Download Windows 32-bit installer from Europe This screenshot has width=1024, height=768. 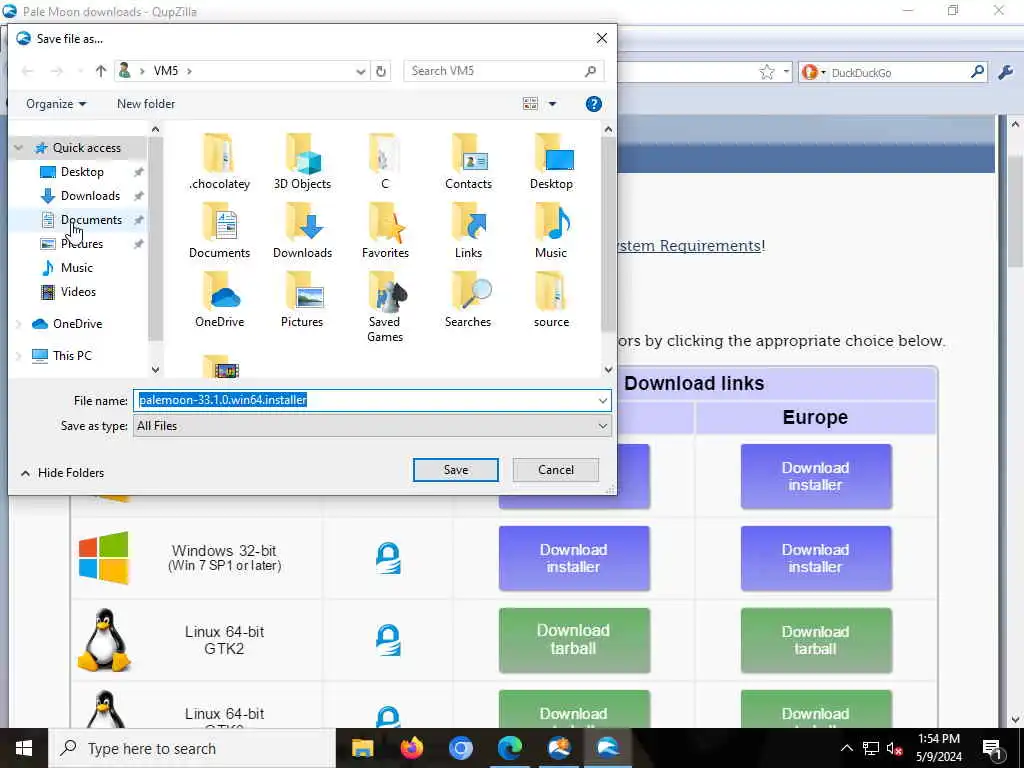tap(816, 558)
